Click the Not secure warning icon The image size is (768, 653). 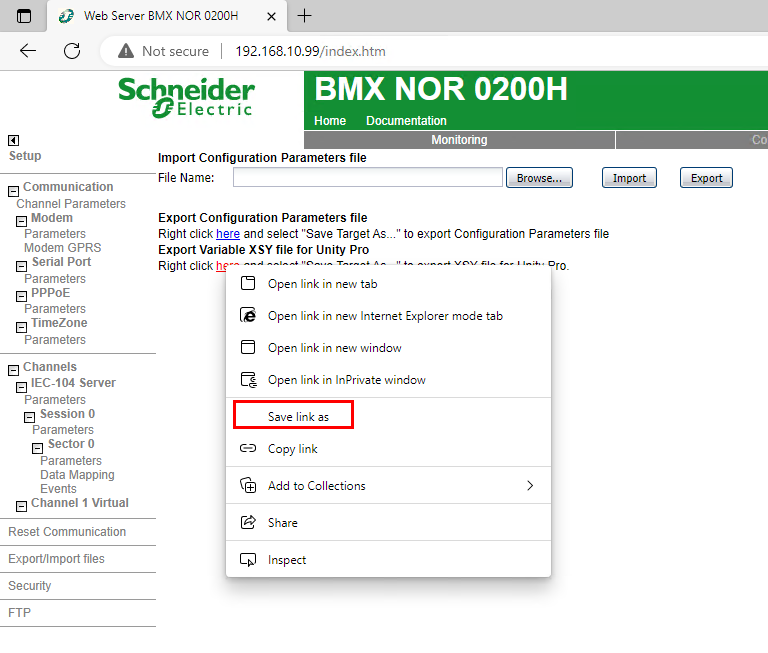[126, 50]
